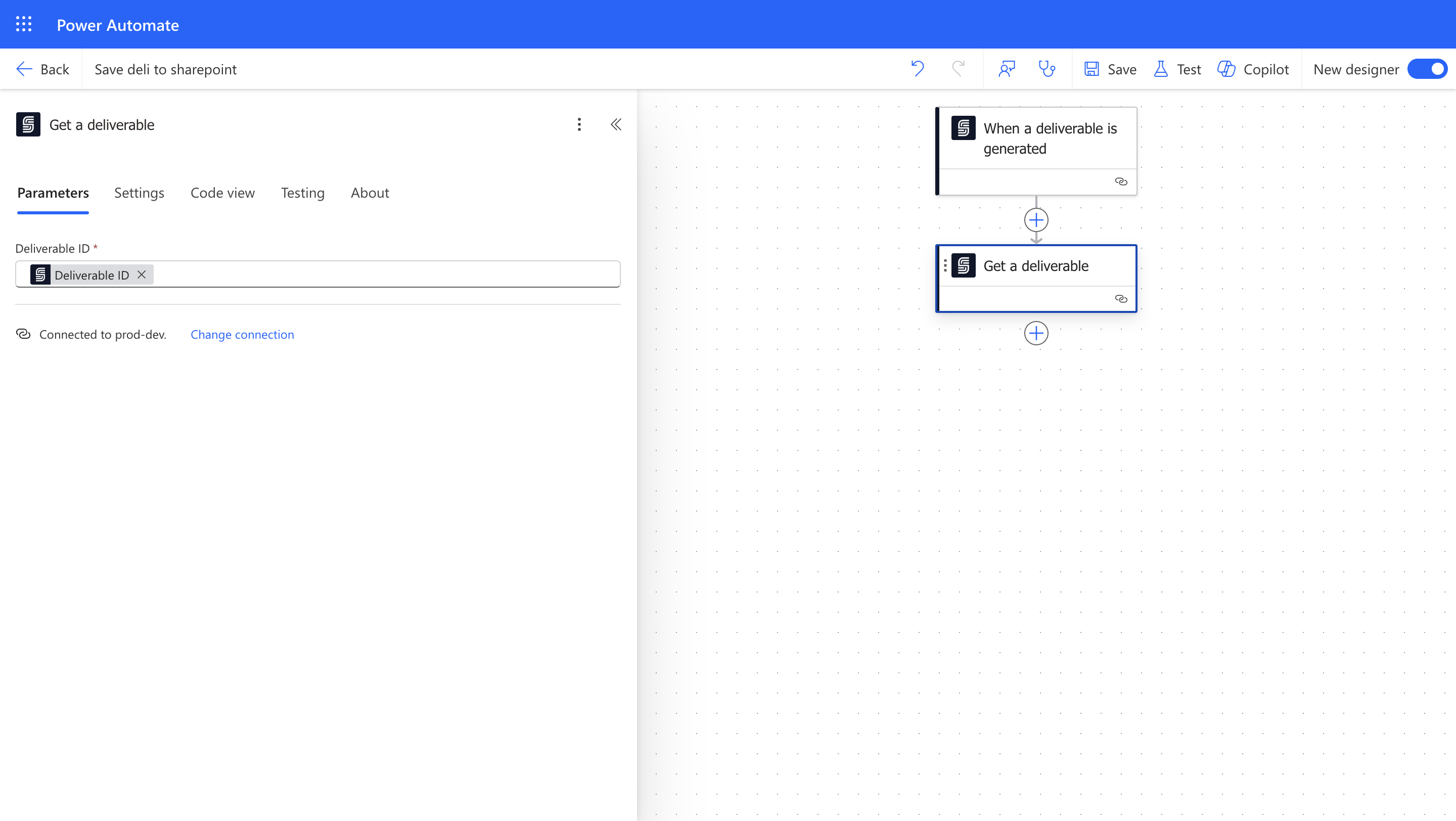Image resolution: width=1456 pixels, height=821 pixels.
Task: Click the Undo arrow icon
Action: [x=918, y=69]
